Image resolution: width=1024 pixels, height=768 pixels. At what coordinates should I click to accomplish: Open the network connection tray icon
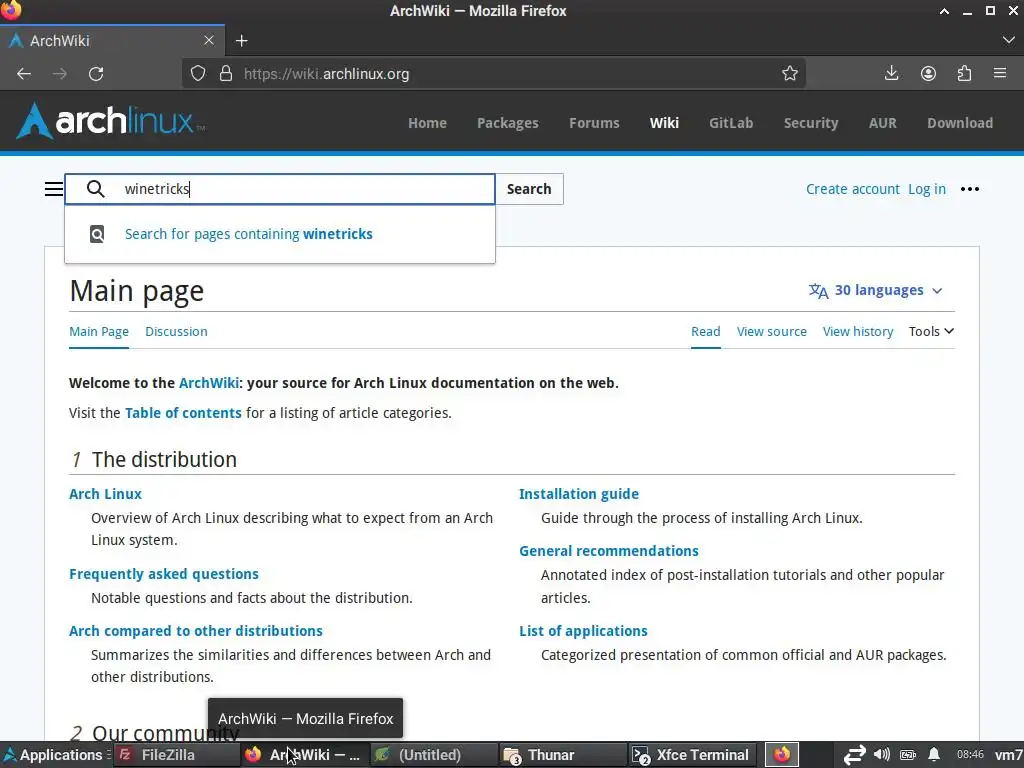point(854,755)
